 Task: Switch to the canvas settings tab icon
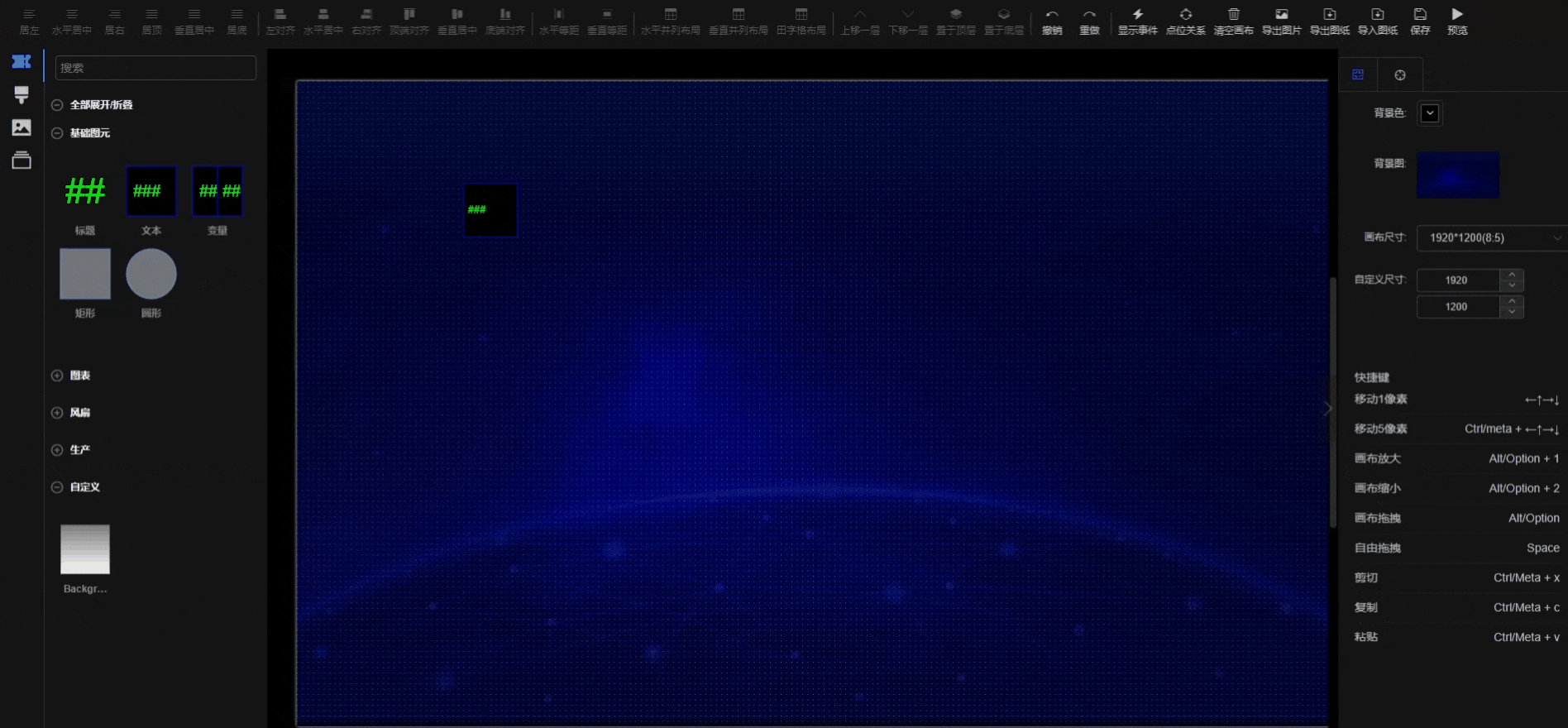(x=1358, y=74)
